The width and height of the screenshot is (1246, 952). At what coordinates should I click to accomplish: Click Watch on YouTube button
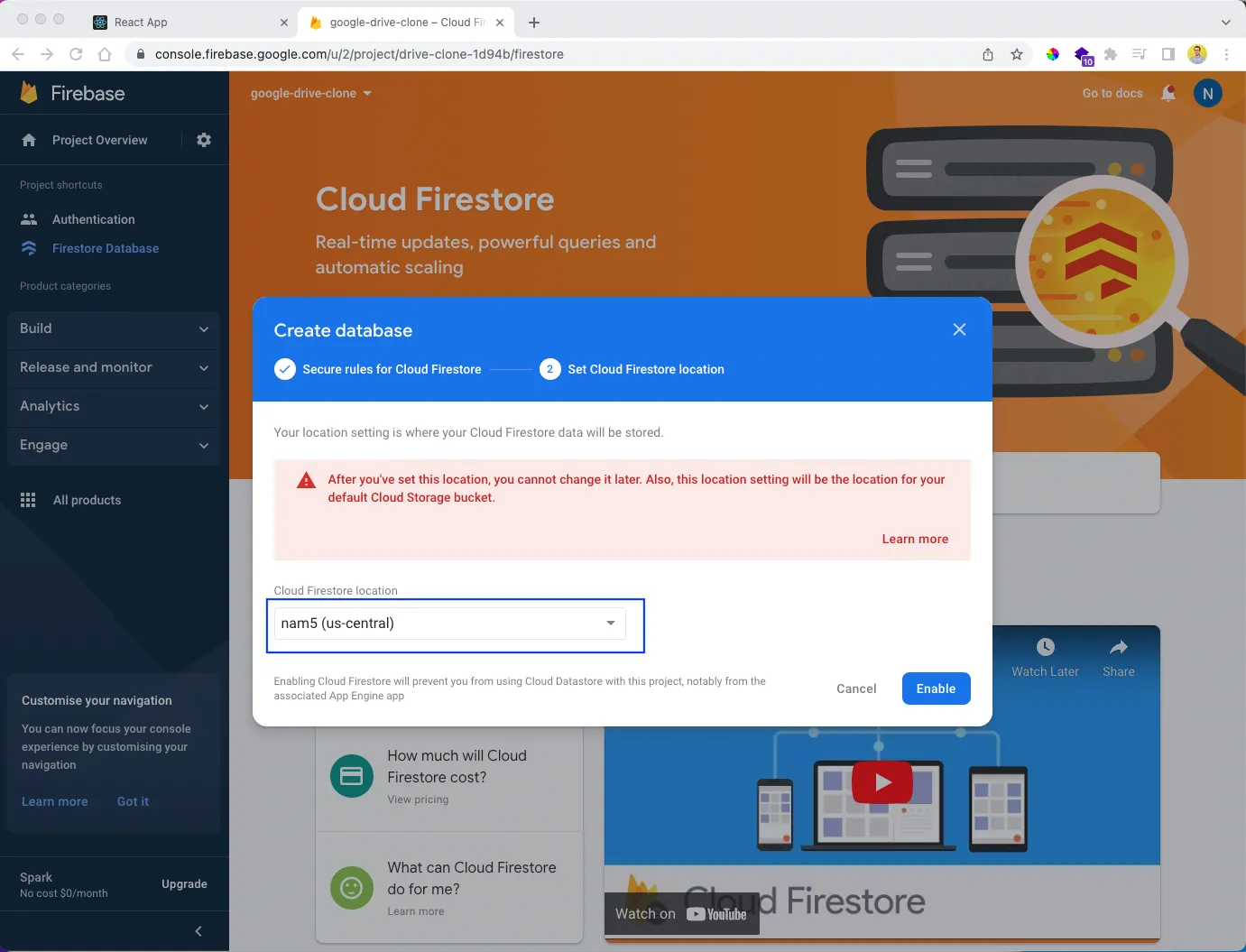(681, 914)
